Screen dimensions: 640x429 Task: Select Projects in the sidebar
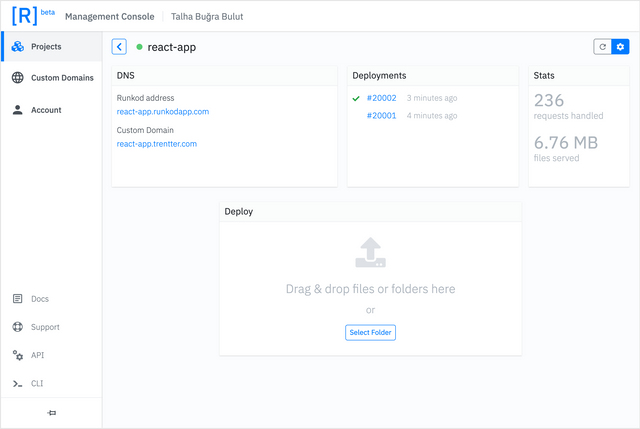coord(51,47)
